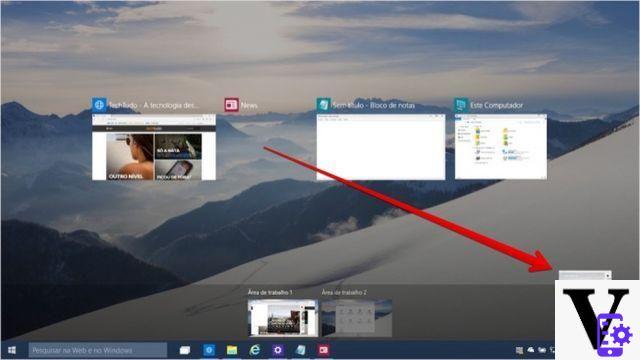Screen dimensions: 640x360
Task: Select the Este Computador window thumbnail
Action: coord(501,147)
